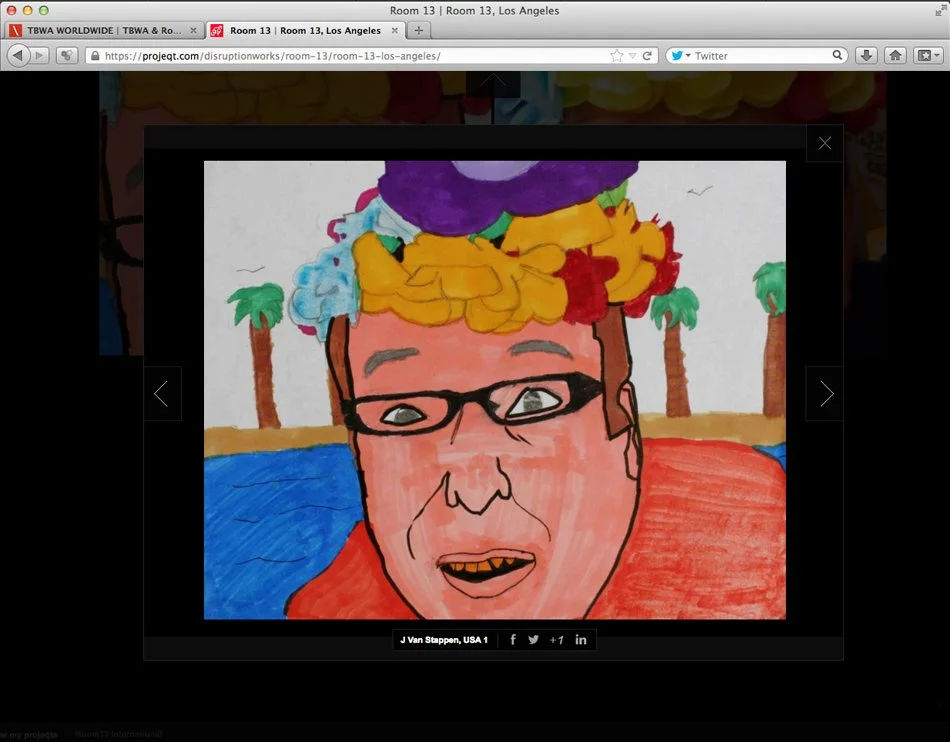Open the Twitter search engine dropdown
The height and width of the screenshot is (742, 950).
click(687, 55)
